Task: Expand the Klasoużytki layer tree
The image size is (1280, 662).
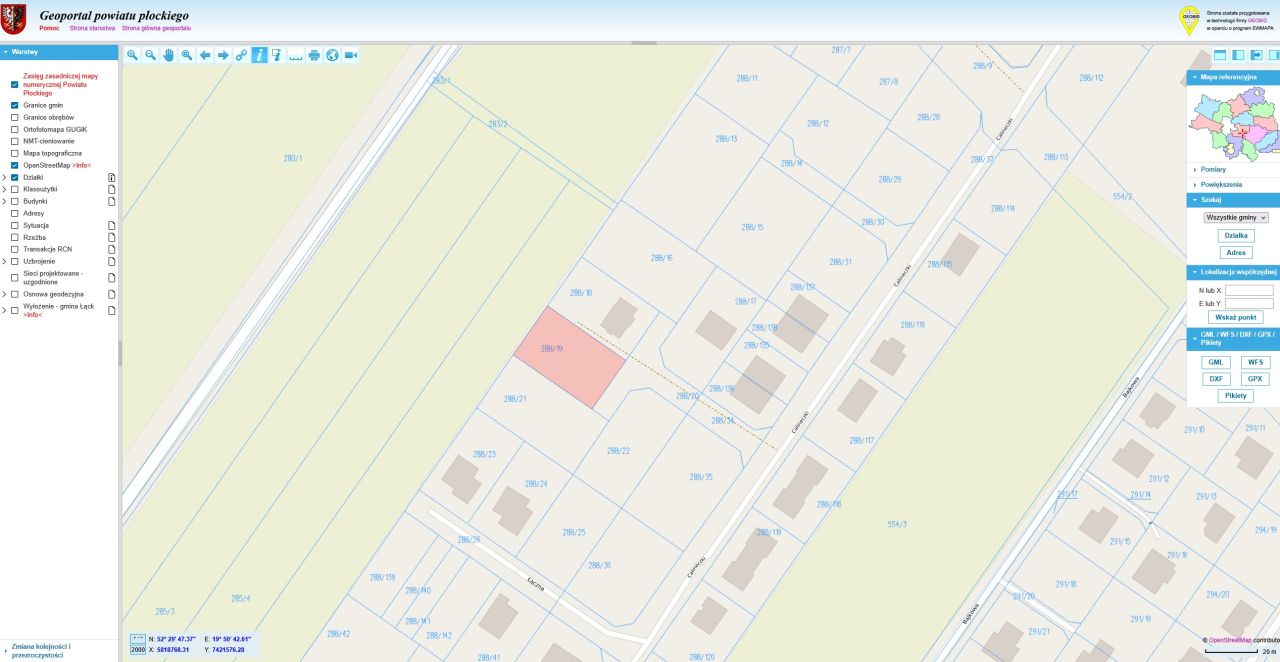Action: (4, 189)
